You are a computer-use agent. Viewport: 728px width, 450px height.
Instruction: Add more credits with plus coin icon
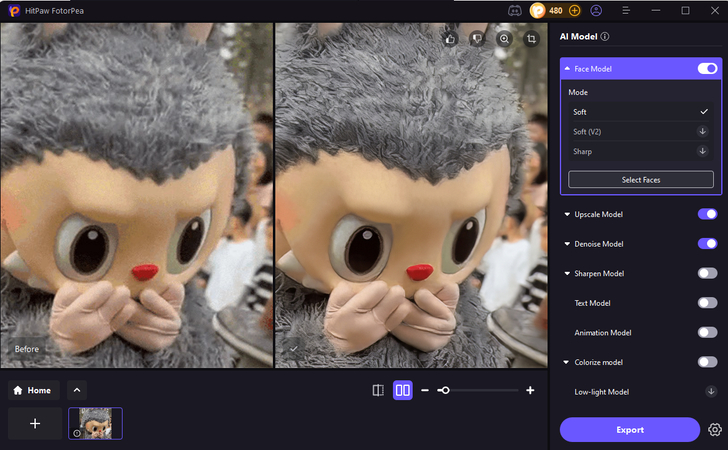574,11
